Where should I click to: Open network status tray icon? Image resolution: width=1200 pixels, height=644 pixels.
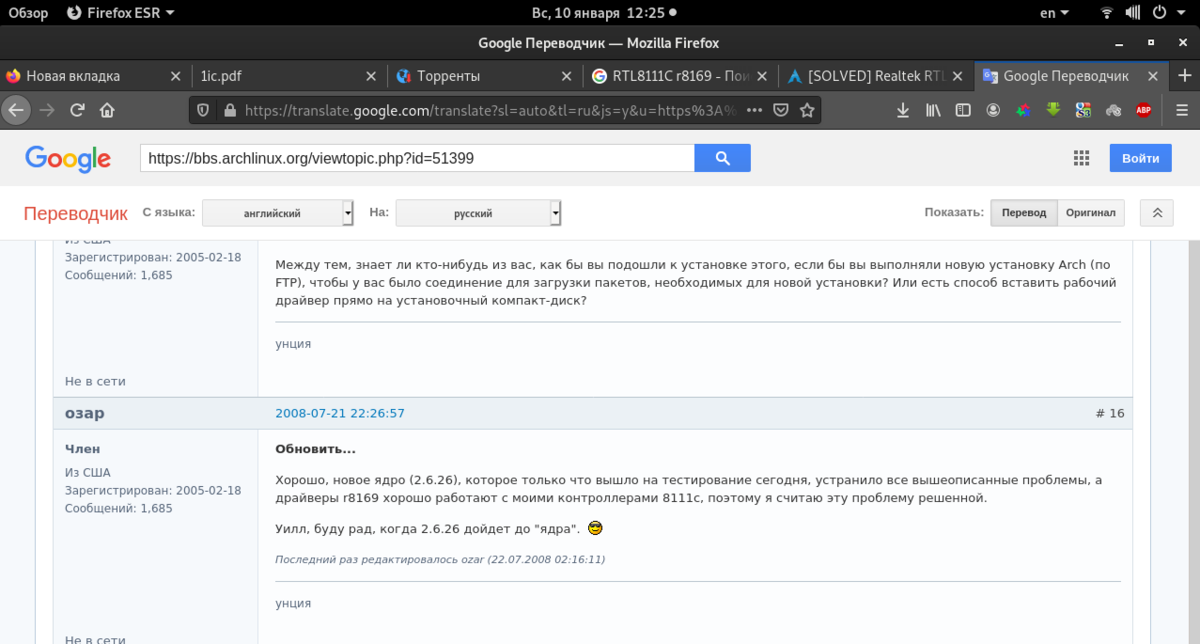coord(1107,13)
